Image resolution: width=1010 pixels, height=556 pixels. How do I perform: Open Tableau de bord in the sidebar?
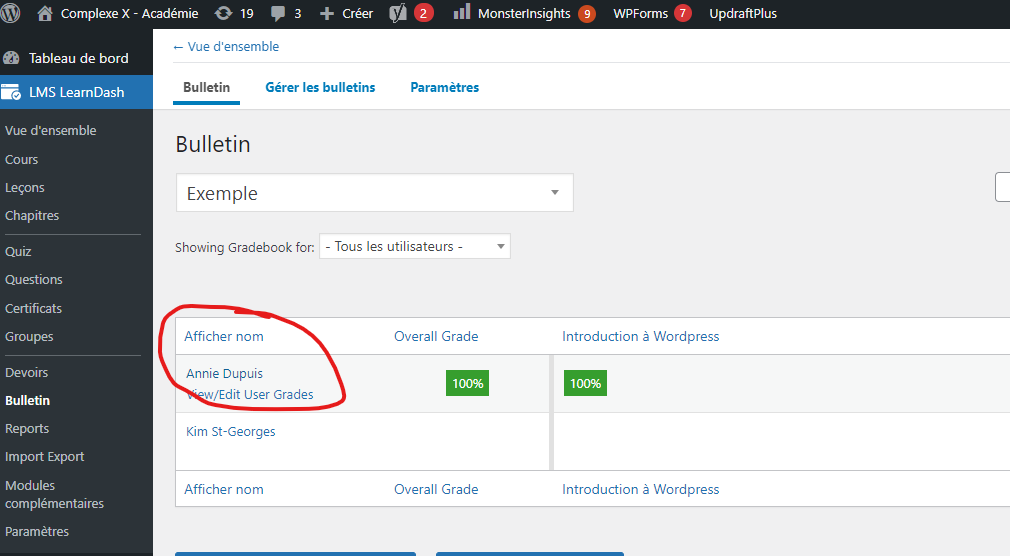point(79,58)
